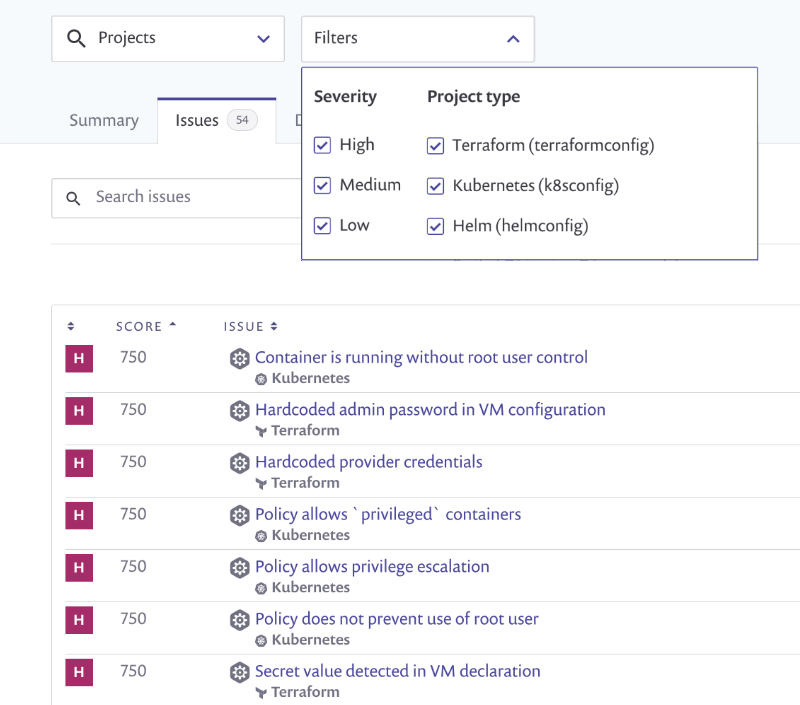The image size is (800, 705).
Task: Open the "Hardcoded provider credentials" issue
Action: click(x=368, y=462)
